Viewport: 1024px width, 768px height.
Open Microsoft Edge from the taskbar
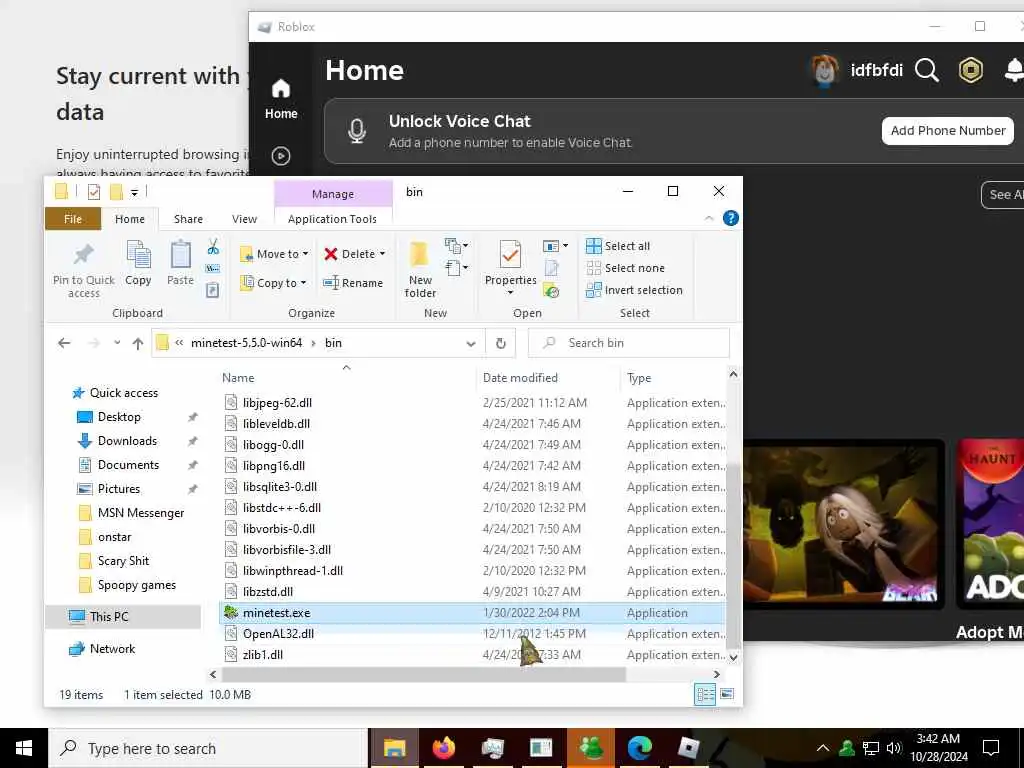click(x=639, y=748)
